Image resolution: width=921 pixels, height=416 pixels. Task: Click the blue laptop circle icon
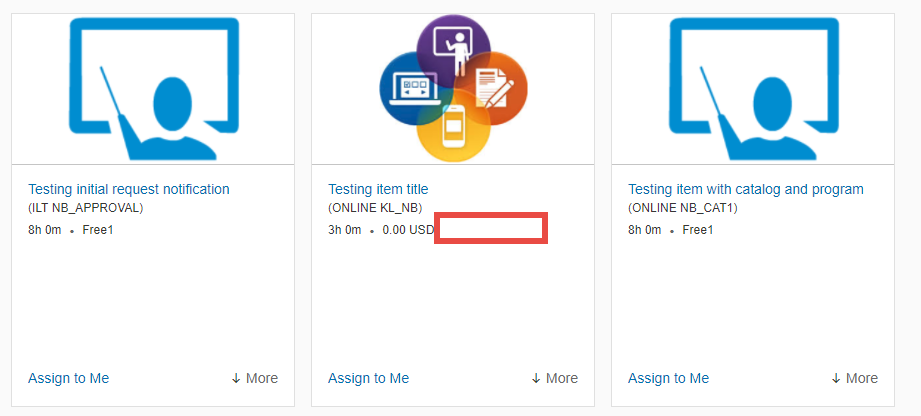(414, 88)
